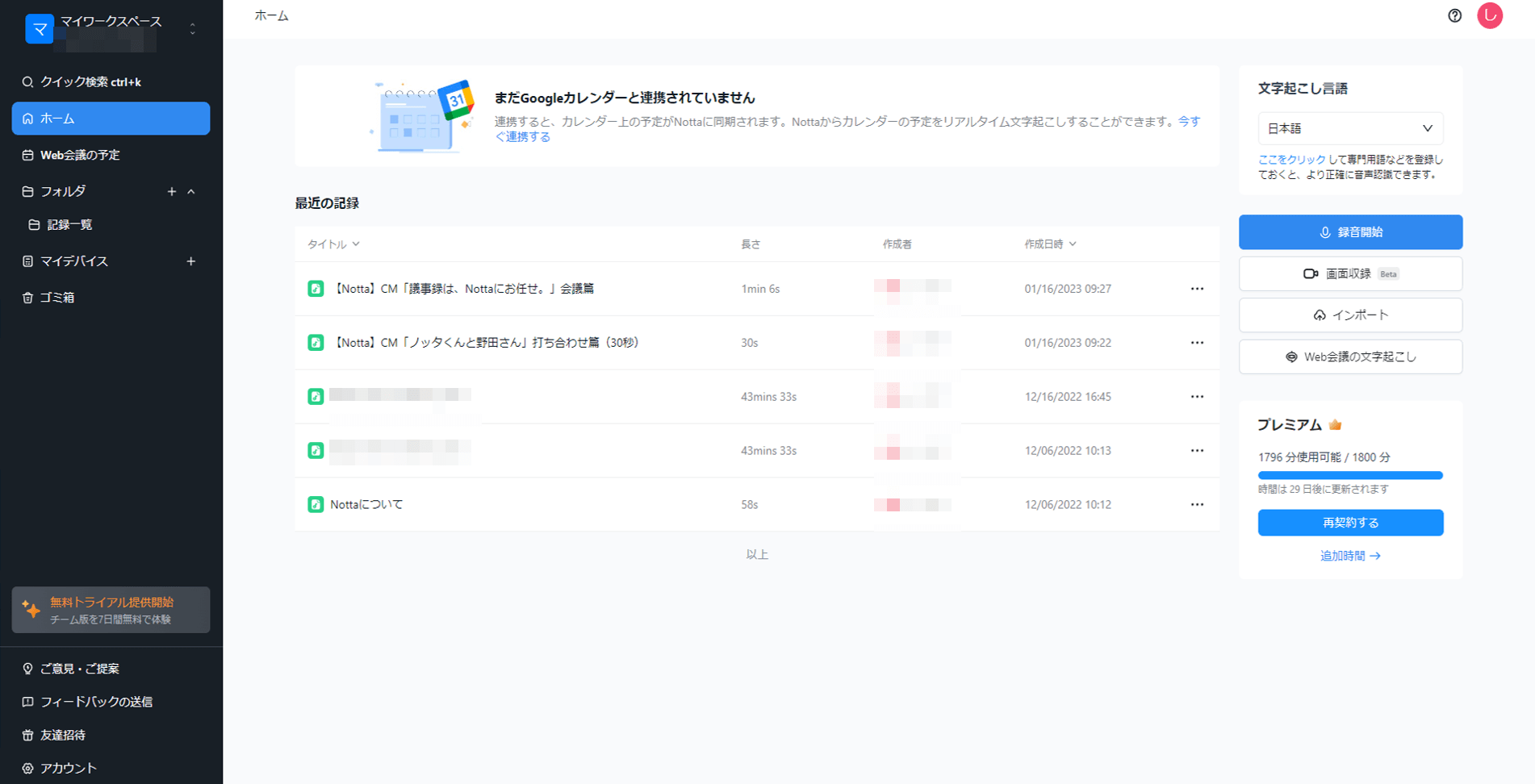Open more options for 12/16/2022 16:45 record

pos(1197,397)
